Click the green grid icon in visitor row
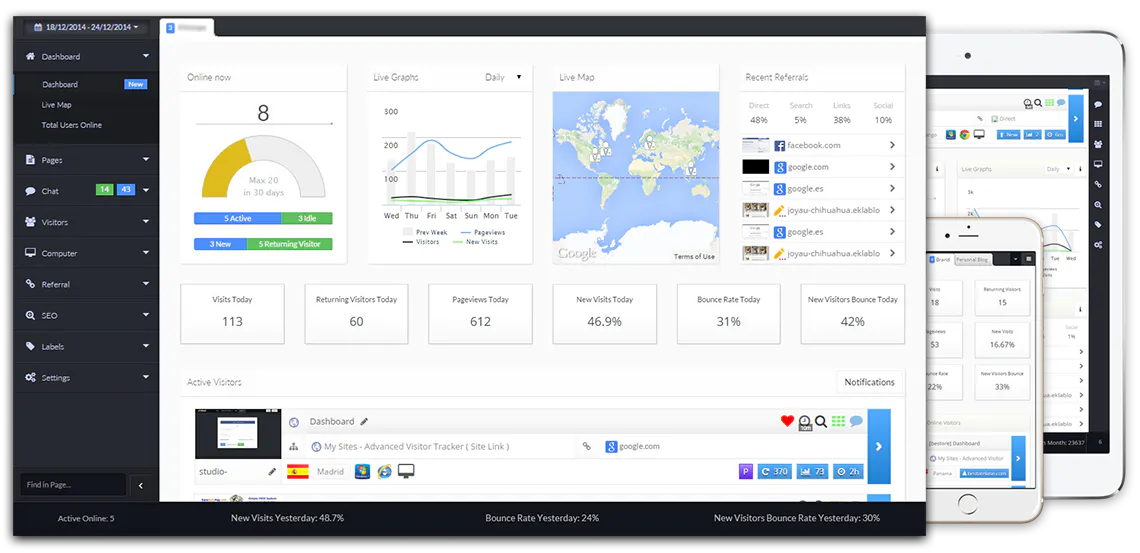Image resolution: width=1140 pixels, height=553 pixels. (838, 421)
